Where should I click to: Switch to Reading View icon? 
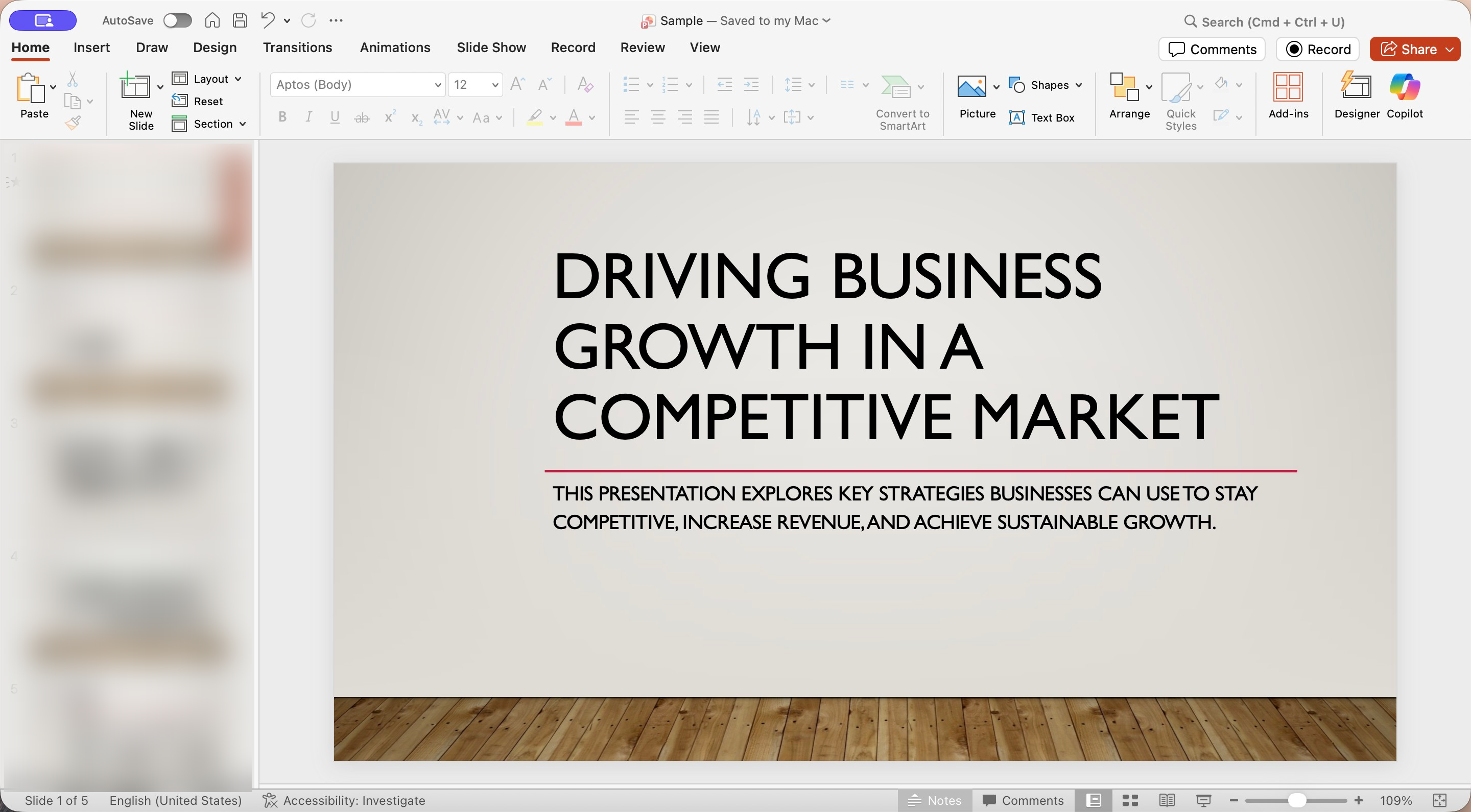pyautogui.click(x=1167, y=800)
